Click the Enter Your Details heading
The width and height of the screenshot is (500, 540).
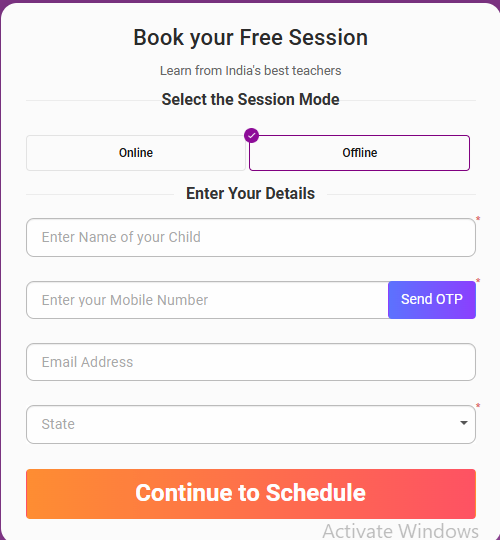250,193
